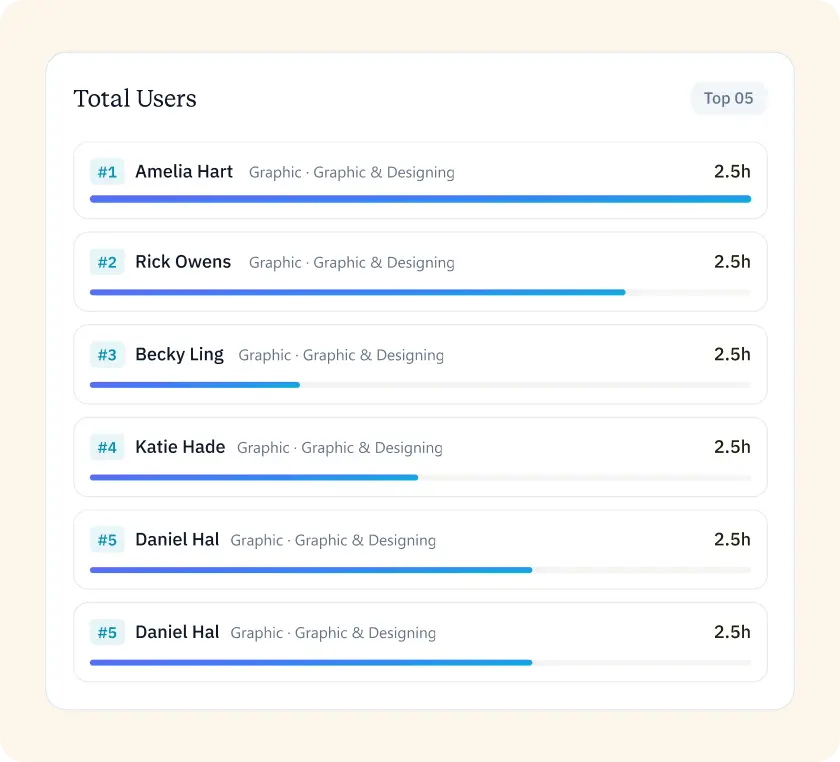The width and height of the screenshot is (840, 762).
Task: Select the bottom Daniel Hal card
Action: 420,642
